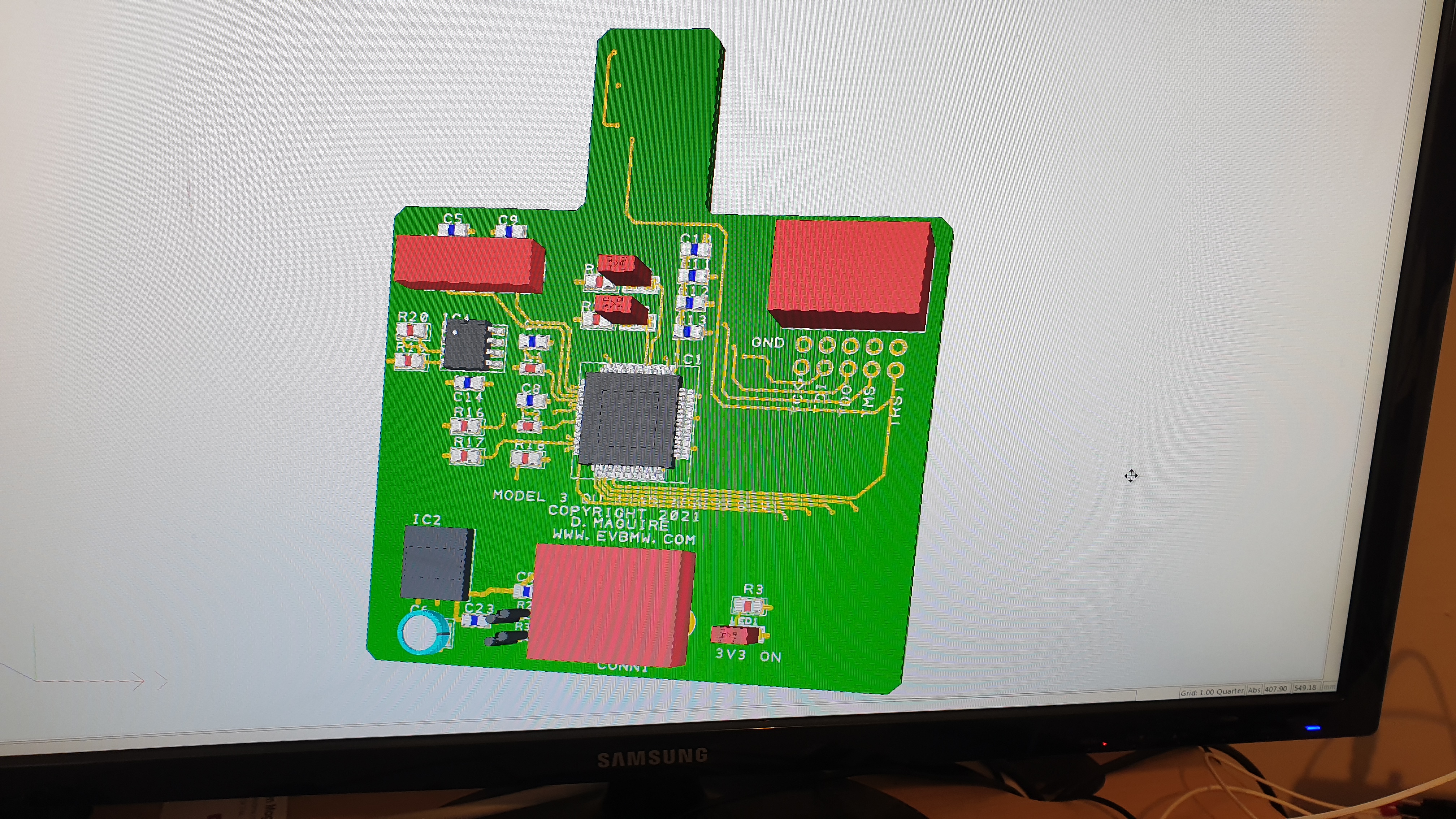Select the CONN1 red connector block
This screenshot has width=1456, height=819.
click(x=609, y=605)
